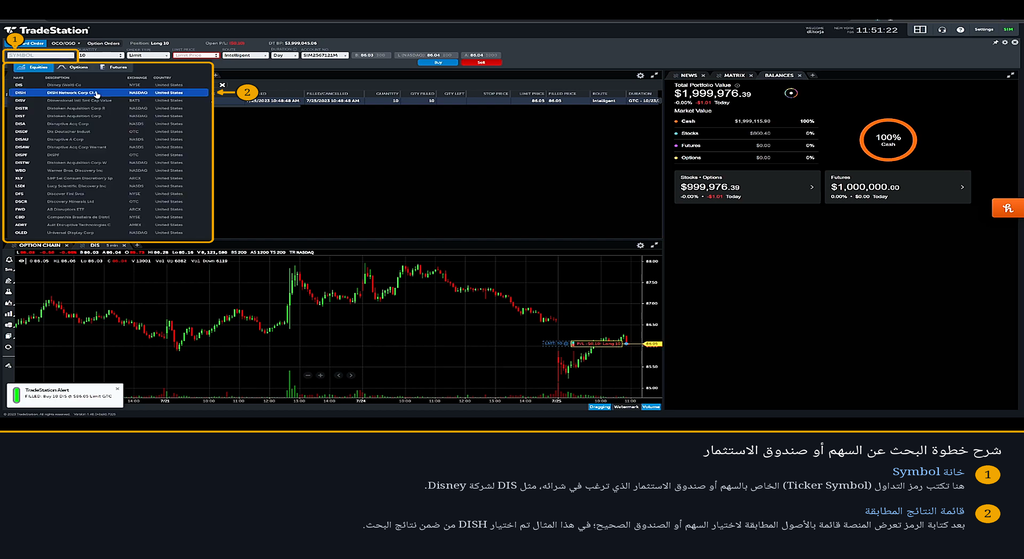Add a new tab beside the DIS chart tab
Screen dimensions: 1024x559
click(136, 245)
